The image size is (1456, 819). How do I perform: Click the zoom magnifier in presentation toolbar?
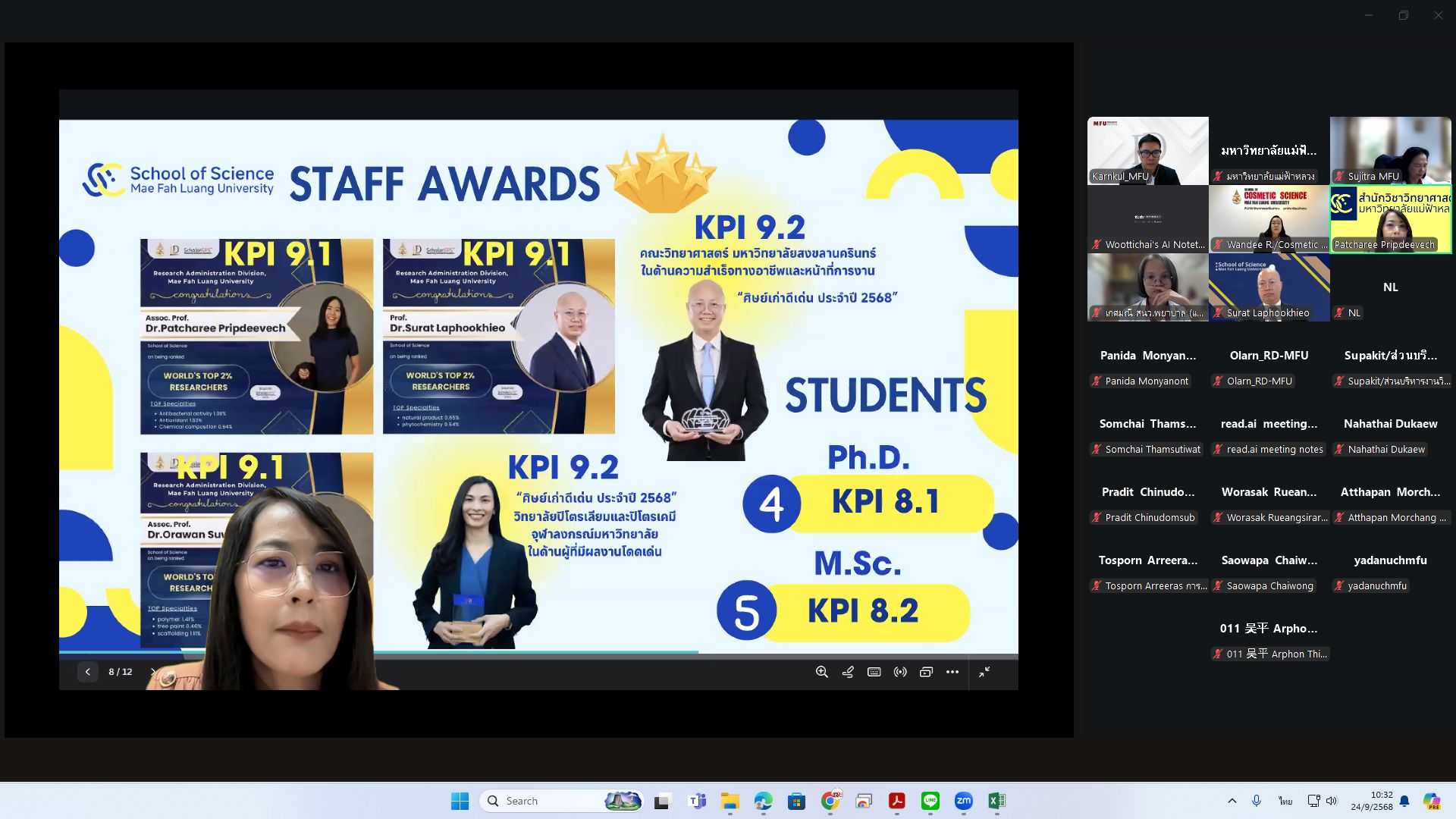(821, 672)
